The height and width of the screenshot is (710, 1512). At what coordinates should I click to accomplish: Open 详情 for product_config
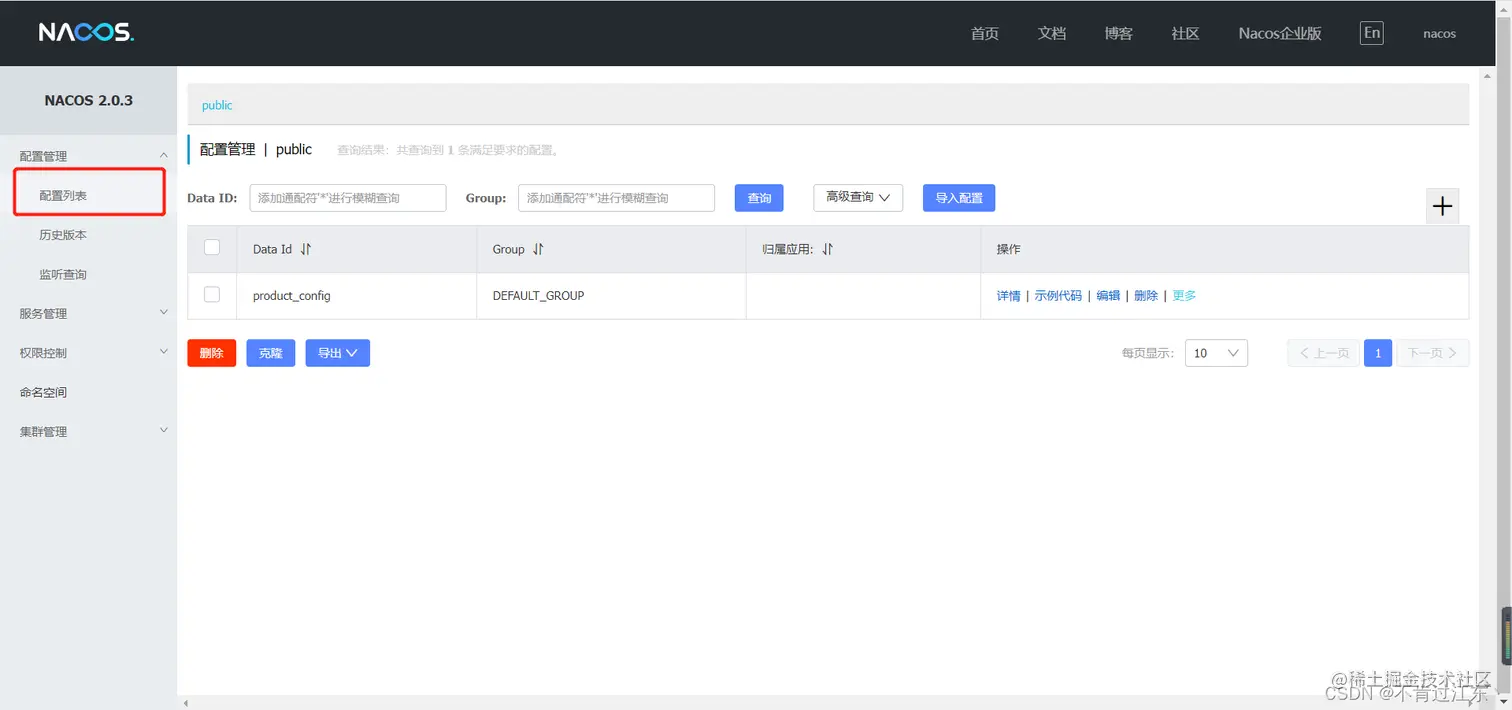(1008, 295)
